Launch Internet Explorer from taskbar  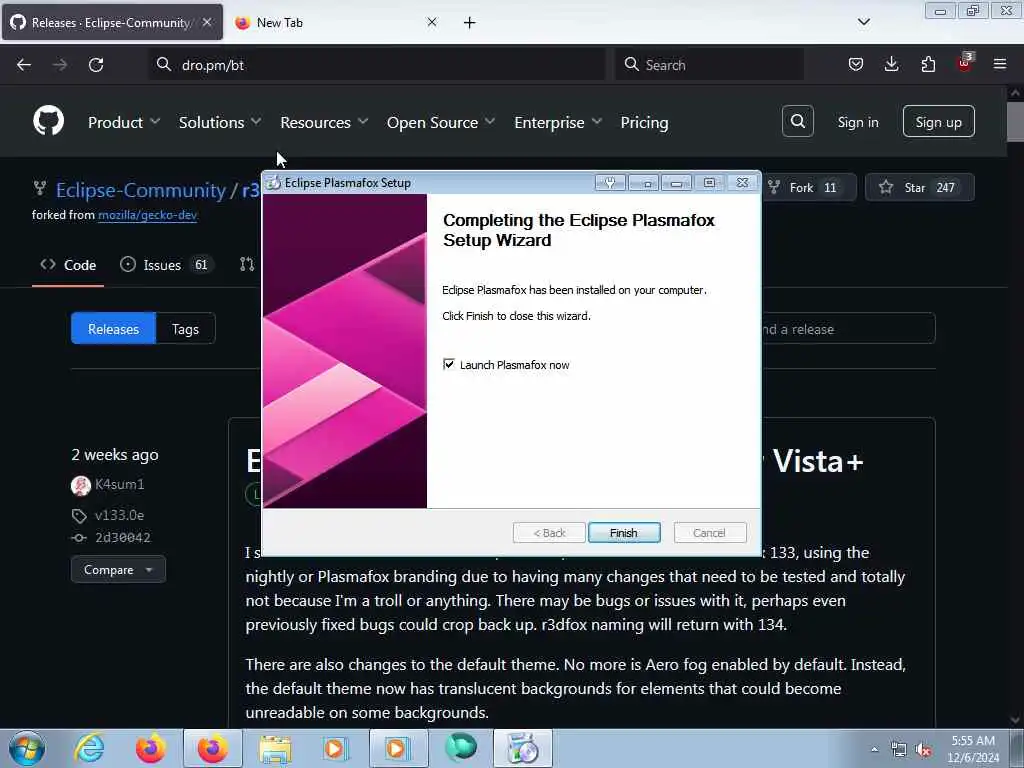click(89, 748)
